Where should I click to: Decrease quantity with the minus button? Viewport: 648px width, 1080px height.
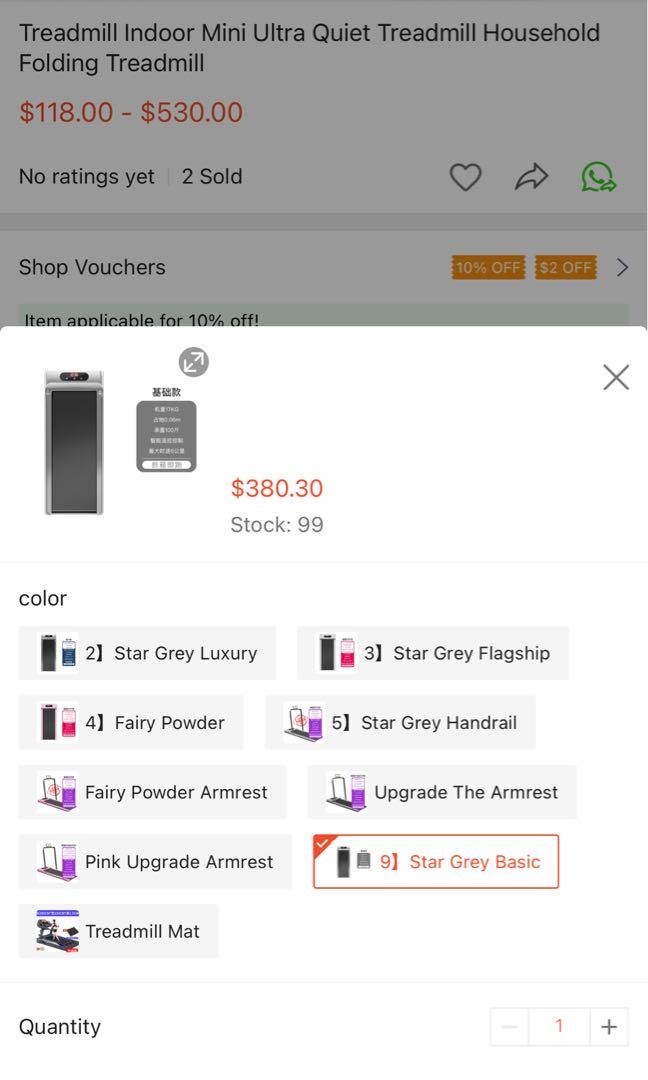[x=509, y=1027]
